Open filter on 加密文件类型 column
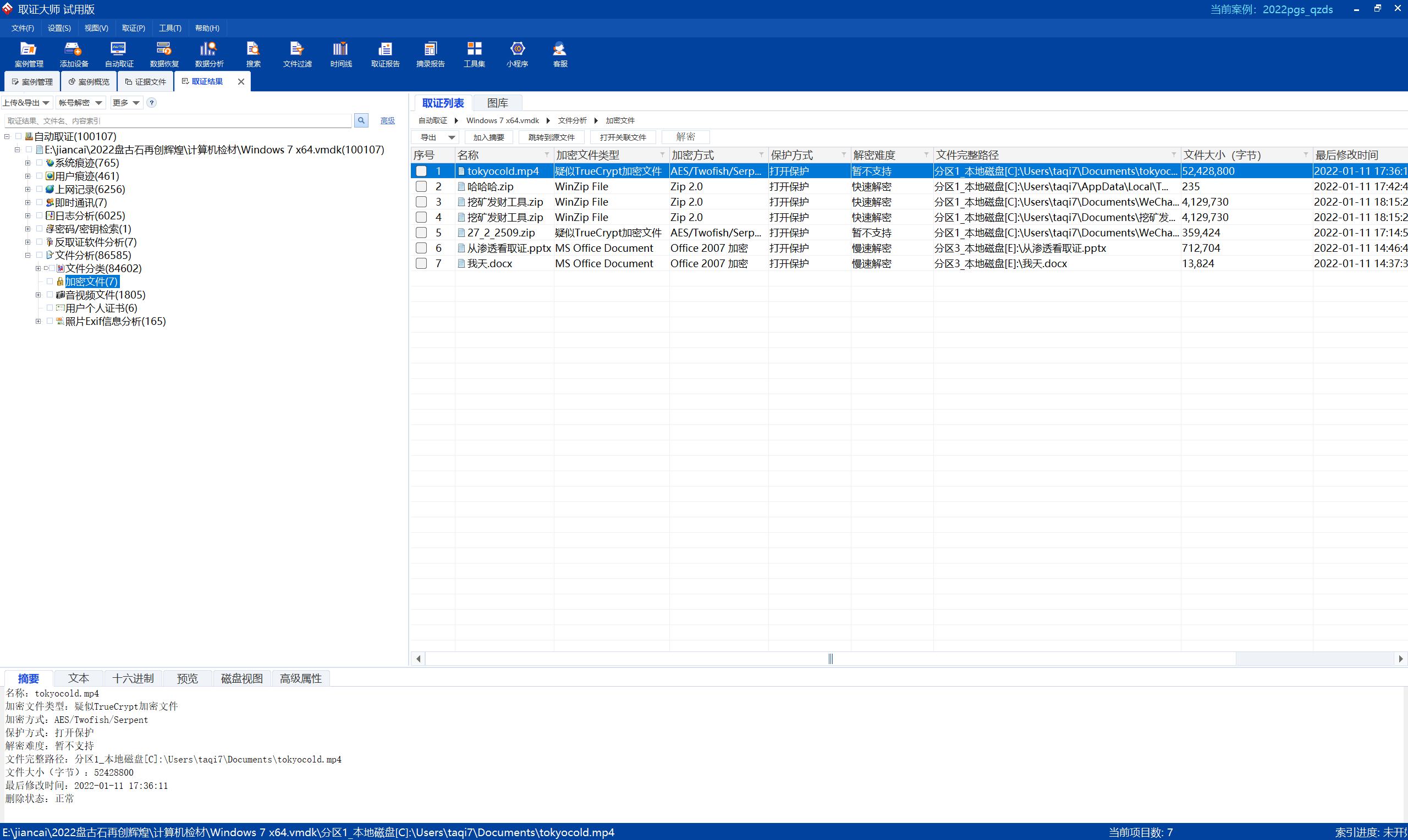The image size is (1408, 840). tap(662, 154)
